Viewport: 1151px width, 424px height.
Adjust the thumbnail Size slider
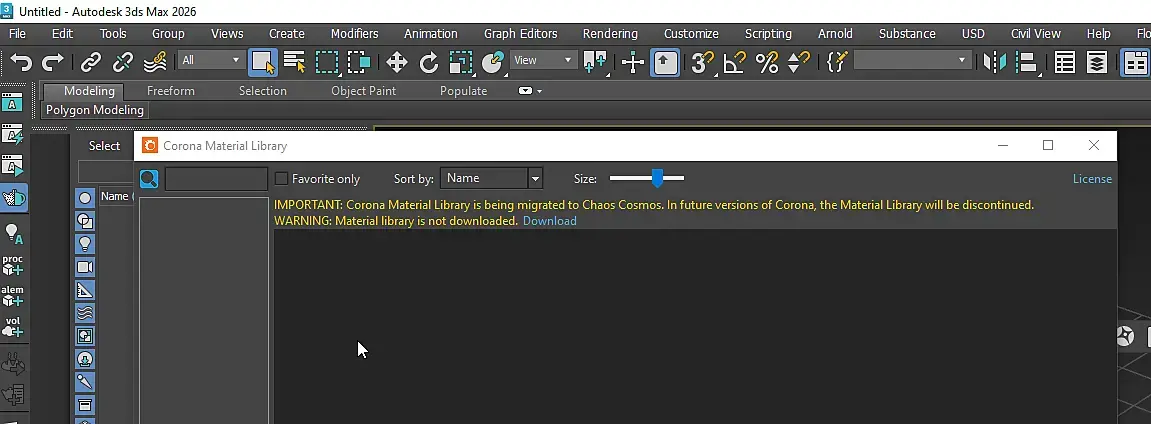coord(658,178)
